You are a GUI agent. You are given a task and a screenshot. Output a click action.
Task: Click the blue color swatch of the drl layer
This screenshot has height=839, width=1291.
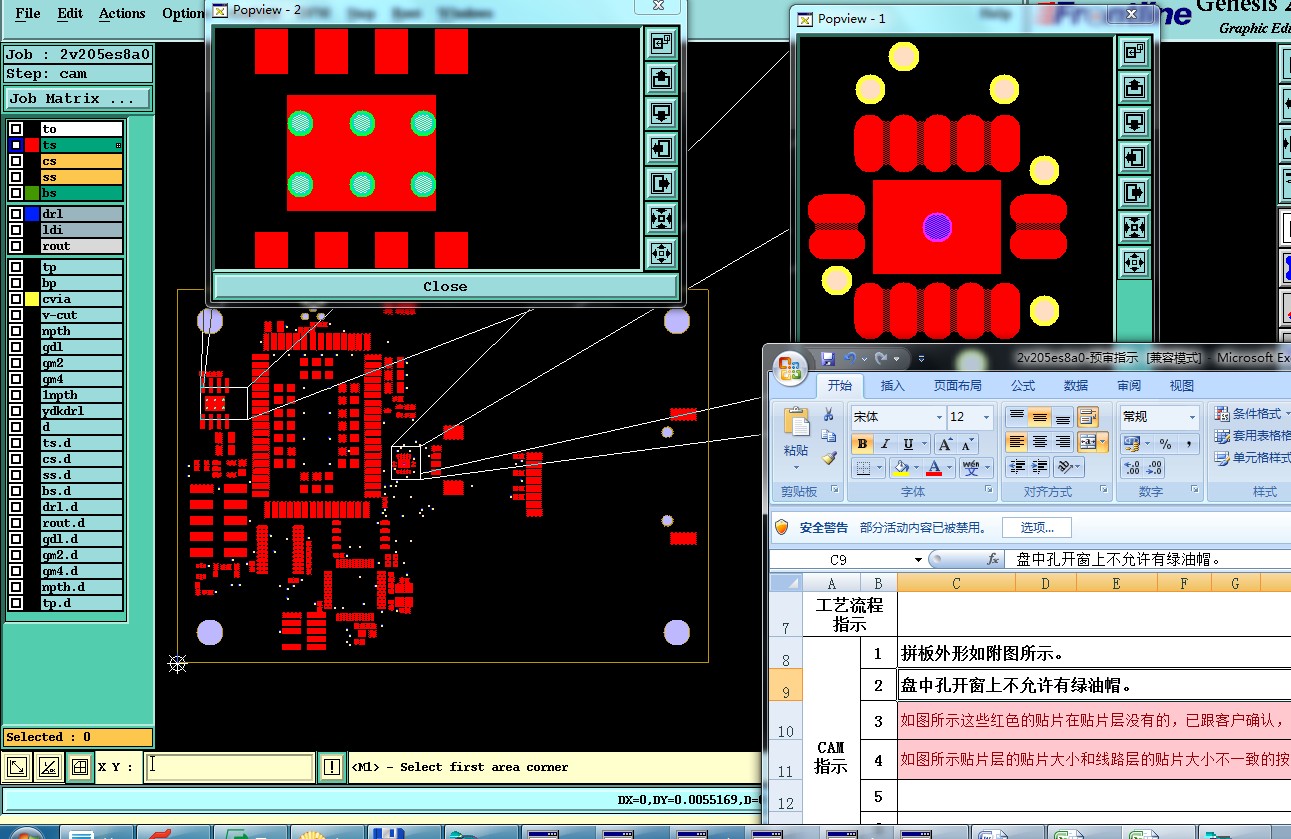(x=32, y=214)
